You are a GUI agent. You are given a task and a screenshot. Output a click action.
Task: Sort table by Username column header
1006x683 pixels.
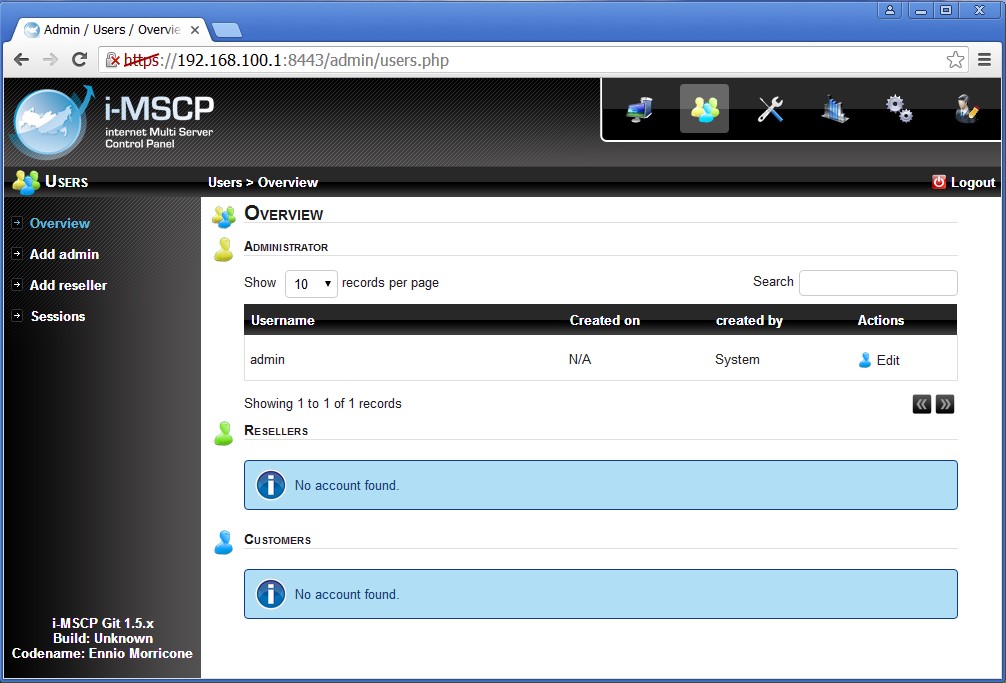tap(283, 321)
